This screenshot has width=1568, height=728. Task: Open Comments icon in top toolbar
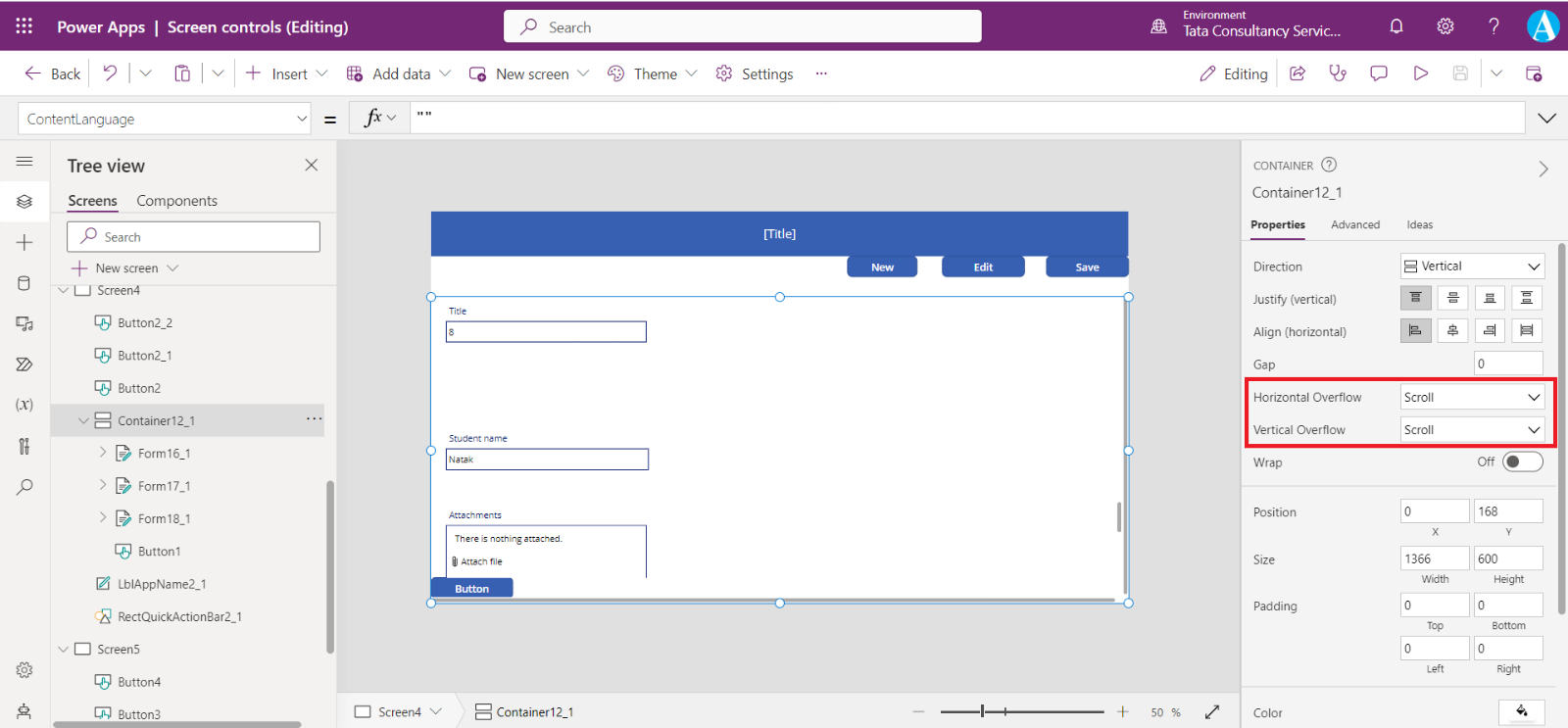click(1379, 73)
